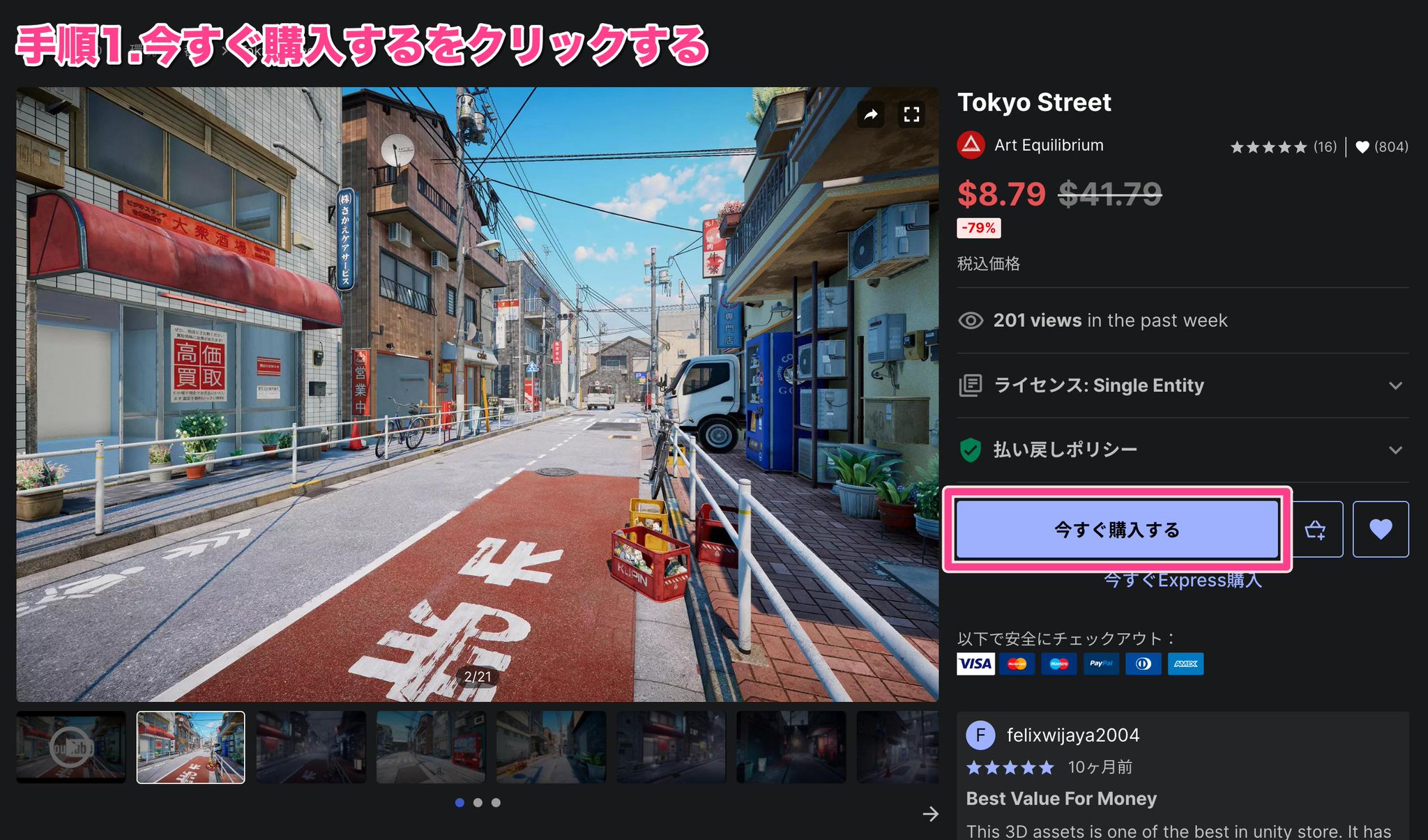Select the highlighted second gallery thumbnail
Viewport: 1428px width, 840px height.
point(191,747)
